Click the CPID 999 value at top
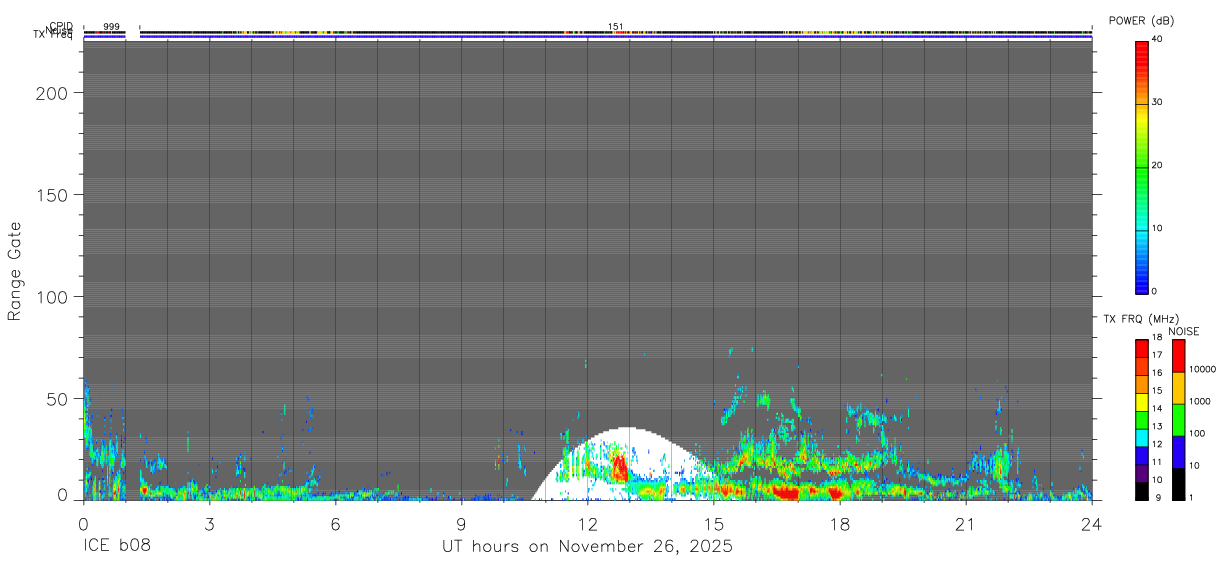This screenshot has width=1228, height=567. [112, 26]
